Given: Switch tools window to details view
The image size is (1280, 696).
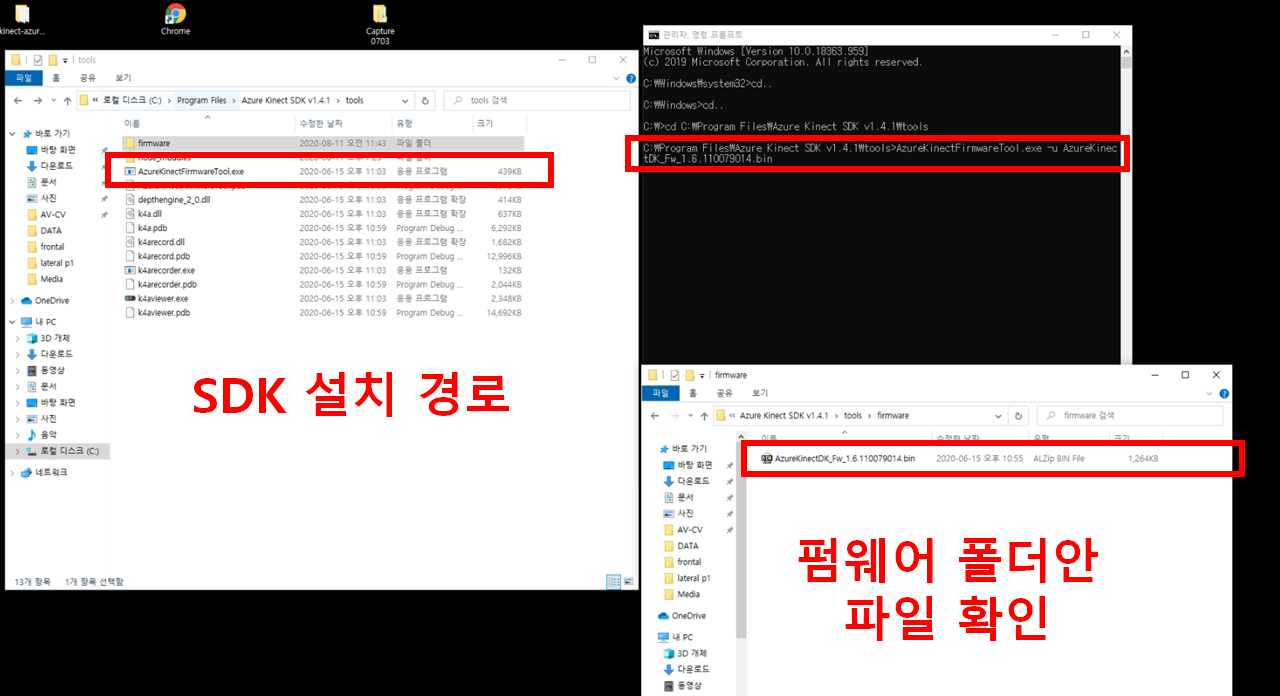Looking at the screenshot, I should click(613, 581).
